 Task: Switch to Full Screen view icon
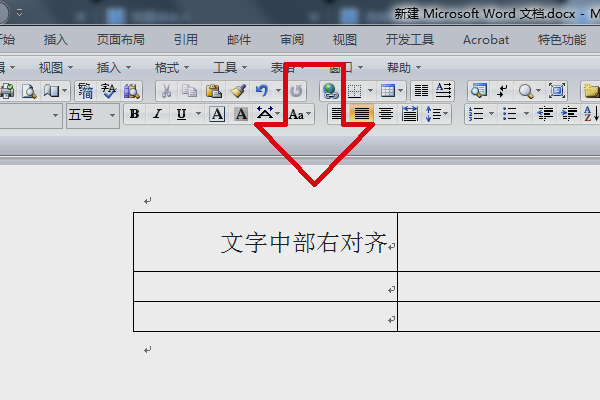(x=557, y=91)
